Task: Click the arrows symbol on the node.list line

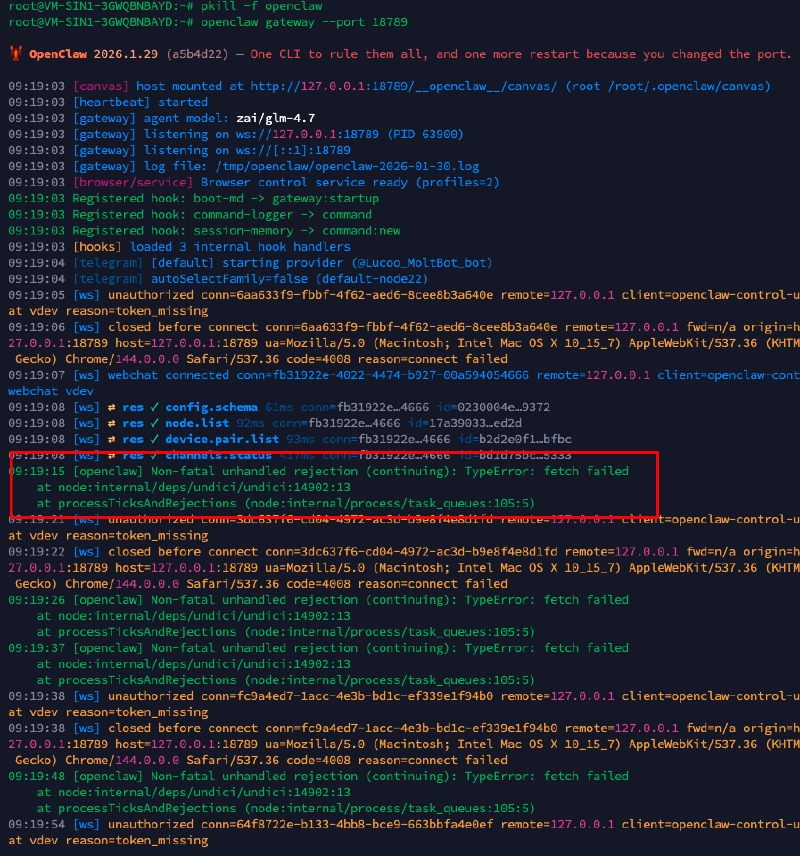Action: pos(110,423)
